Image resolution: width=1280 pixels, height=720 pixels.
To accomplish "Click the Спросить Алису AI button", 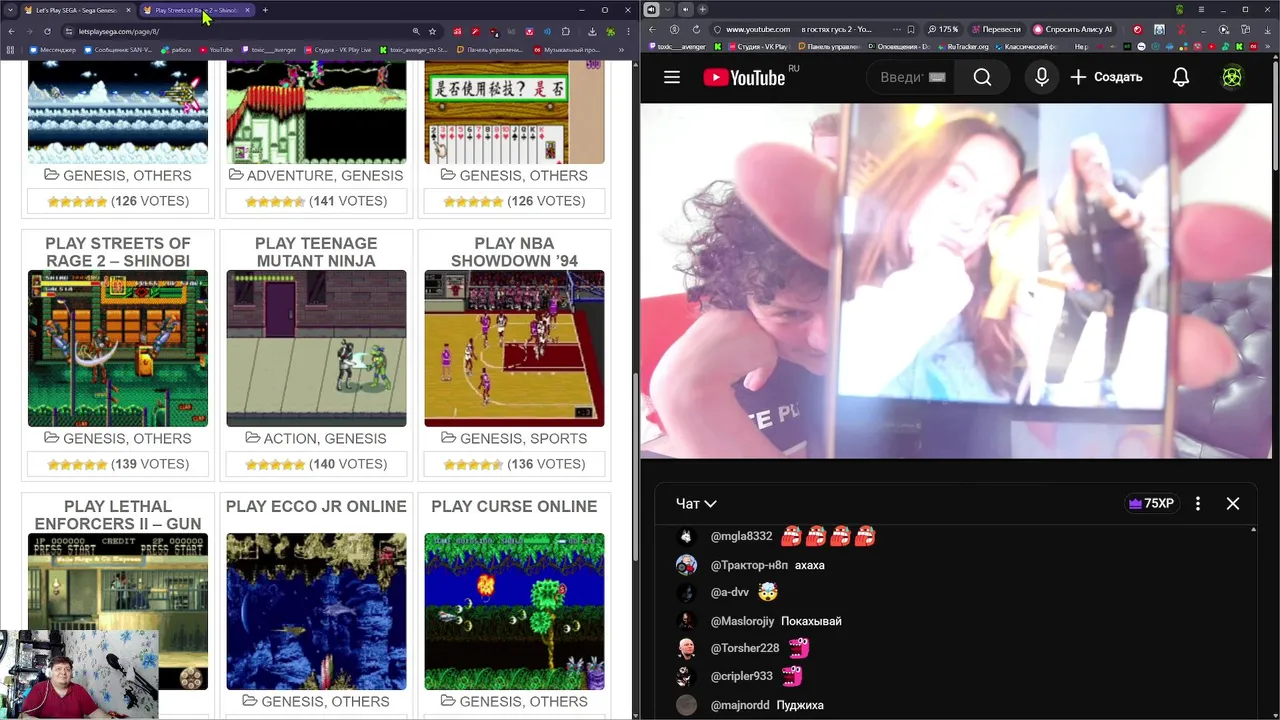I will pos(1076,29).
